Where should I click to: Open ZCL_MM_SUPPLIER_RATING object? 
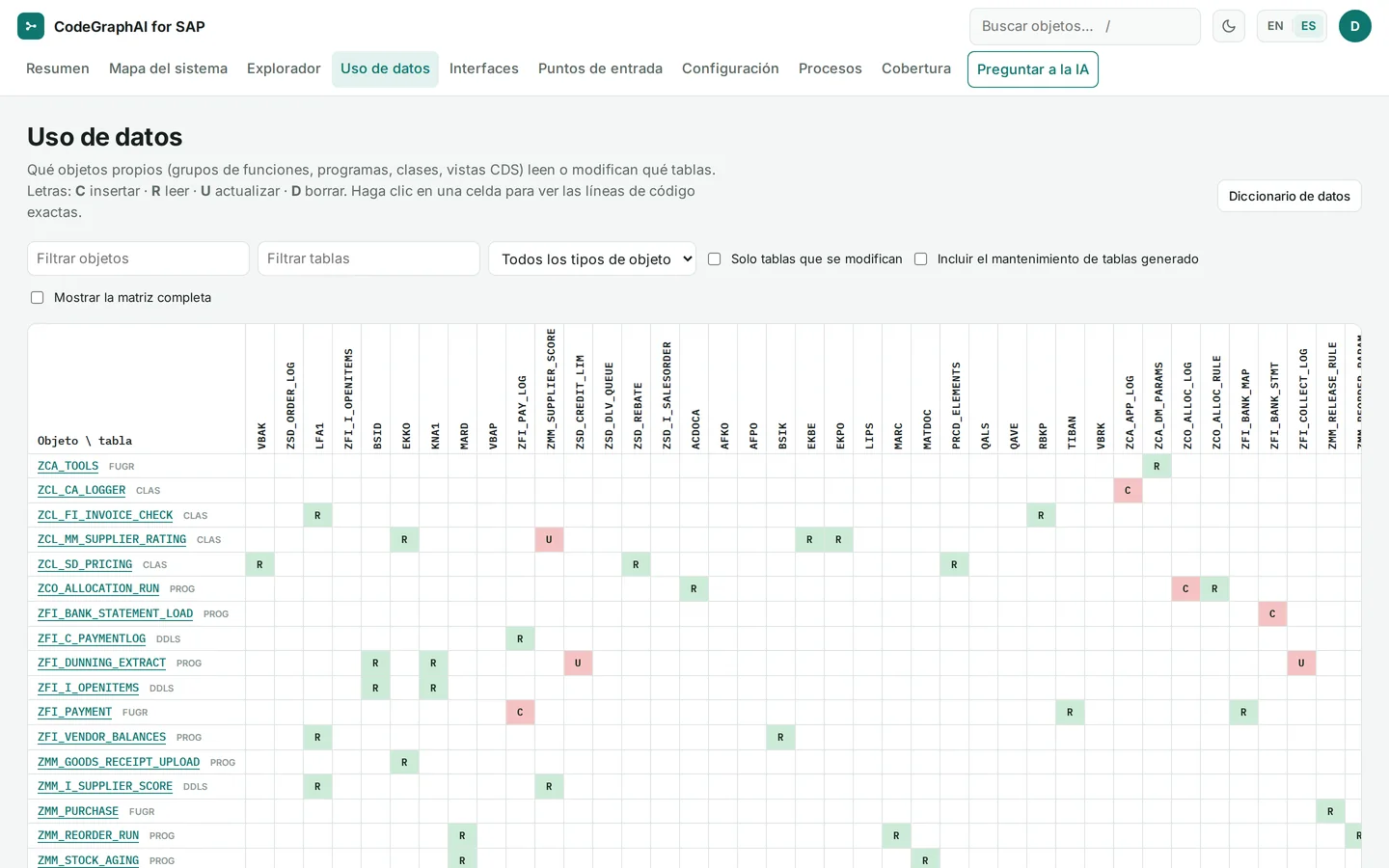click(112, 539)
